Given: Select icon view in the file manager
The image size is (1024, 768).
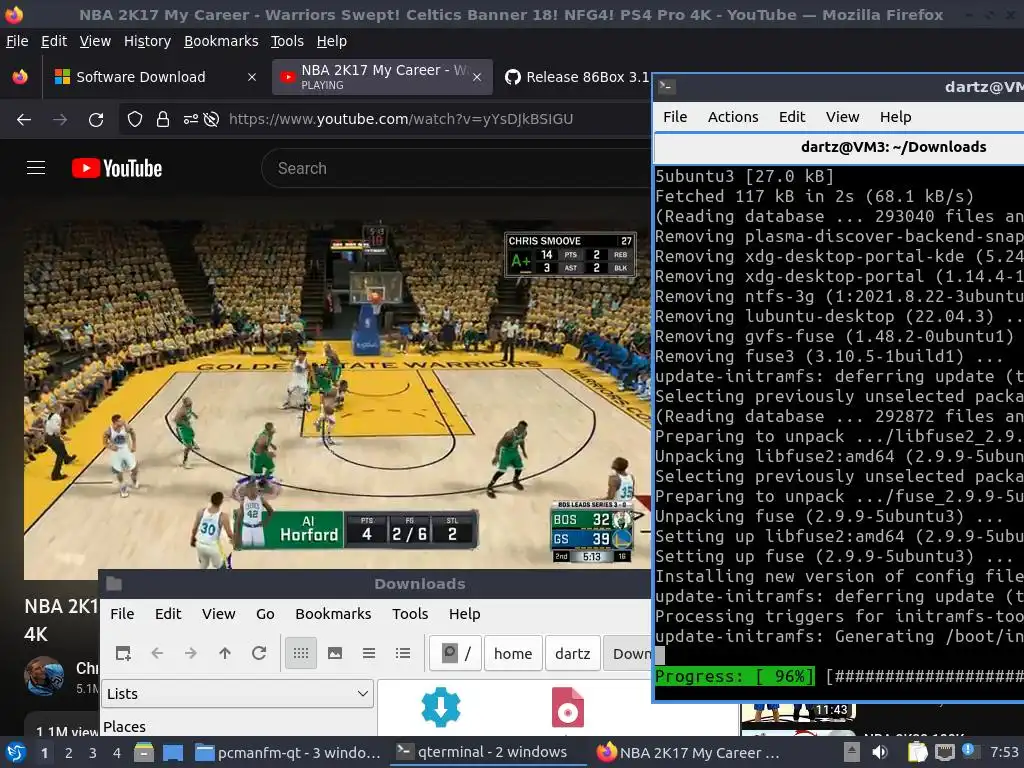Looking at the screenshot, I should [301, 653].
